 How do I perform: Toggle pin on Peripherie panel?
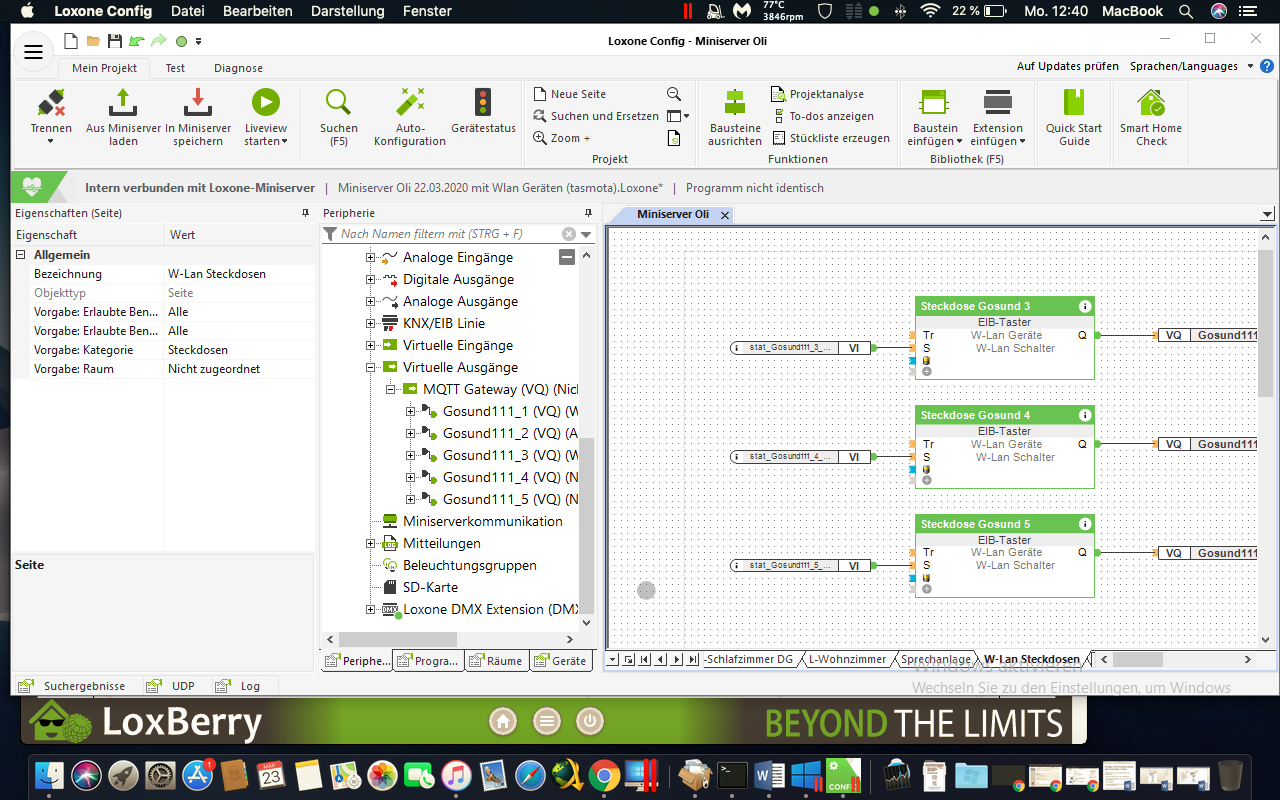coord(588,213)
